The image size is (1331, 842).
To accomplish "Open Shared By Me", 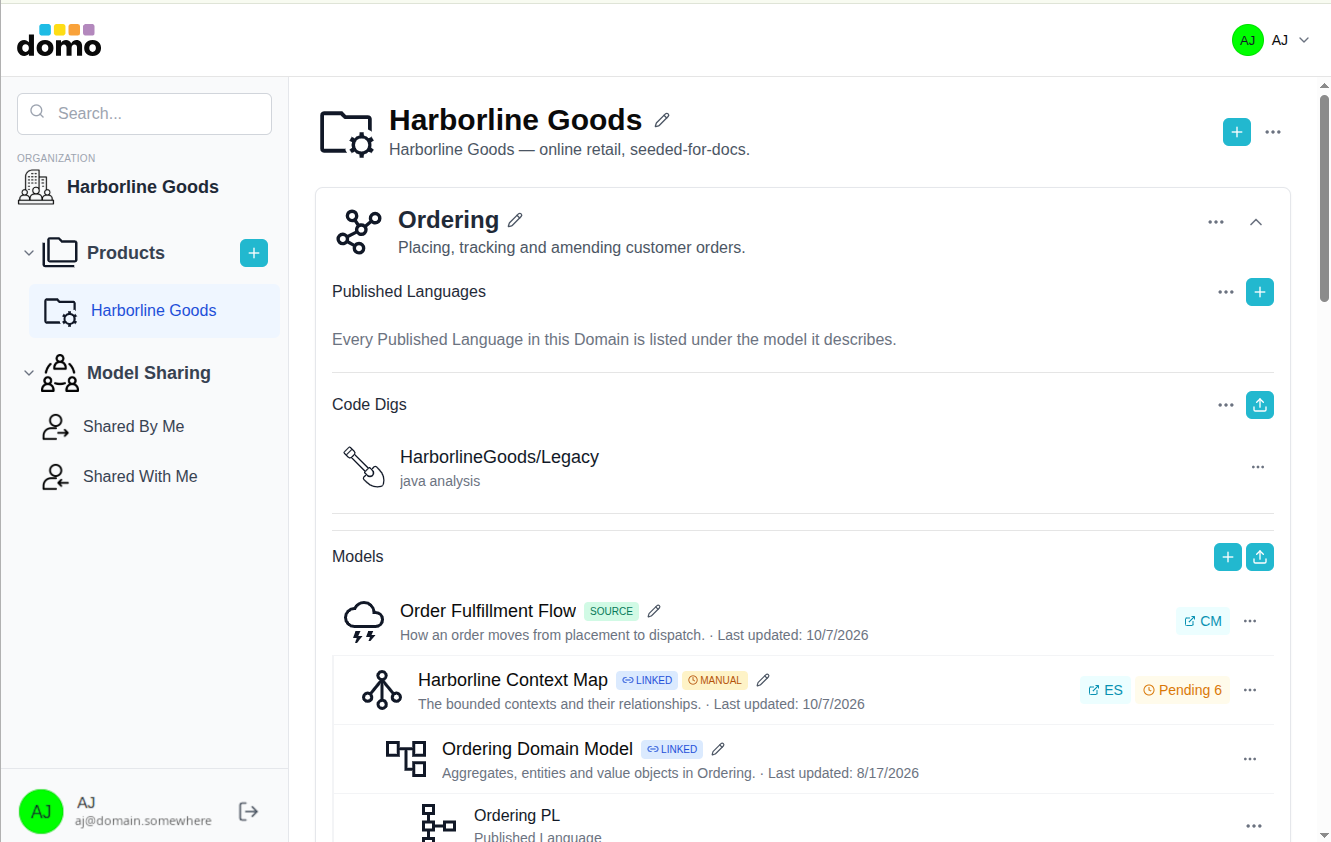I will click(134, 427).
